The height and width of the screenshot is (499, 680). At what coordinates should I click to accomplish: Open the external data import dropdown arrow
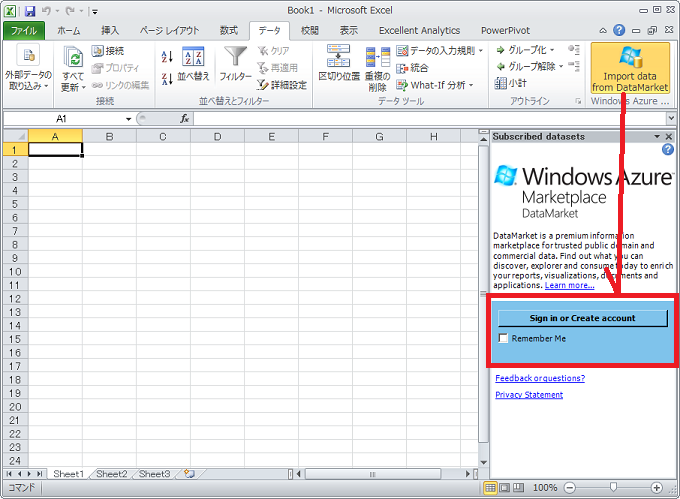(x=46, y=86)
